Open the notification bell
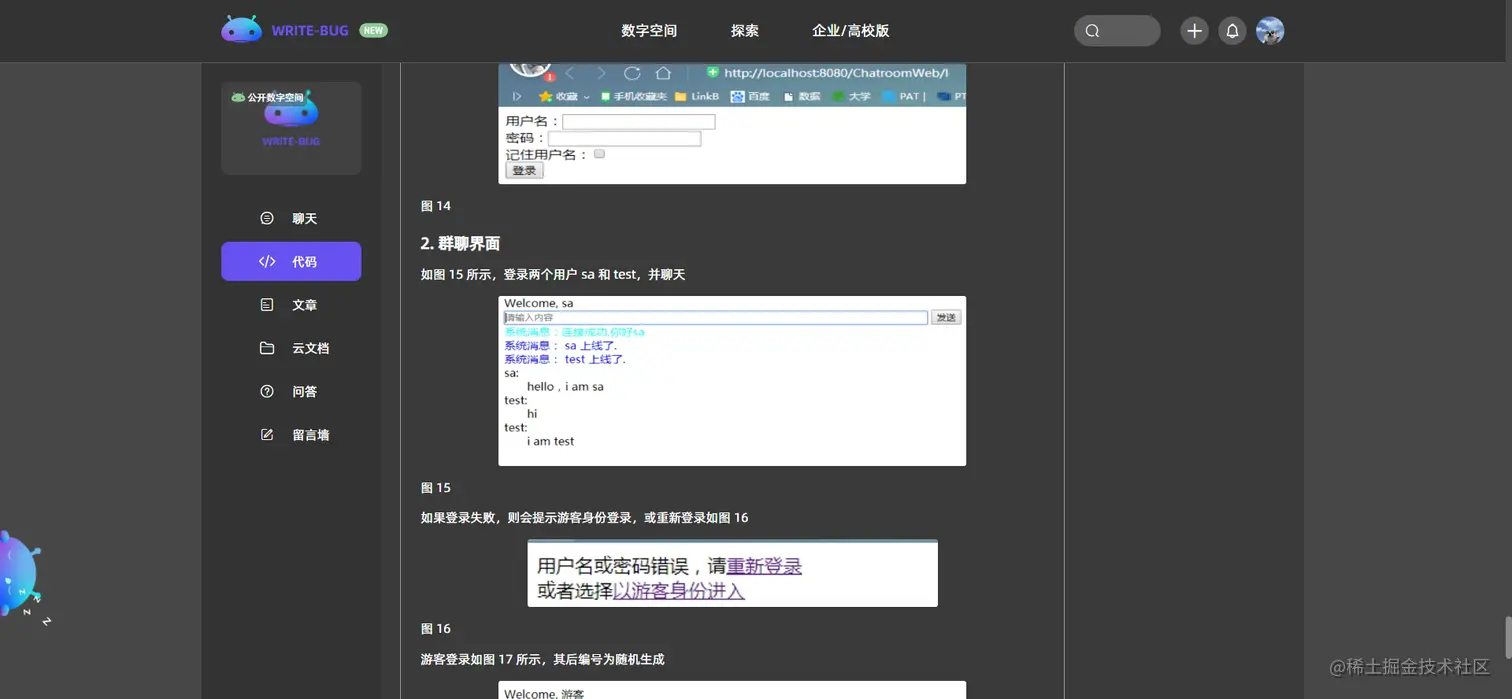Screen dimensions: 1512x699 click(1231, 30)
